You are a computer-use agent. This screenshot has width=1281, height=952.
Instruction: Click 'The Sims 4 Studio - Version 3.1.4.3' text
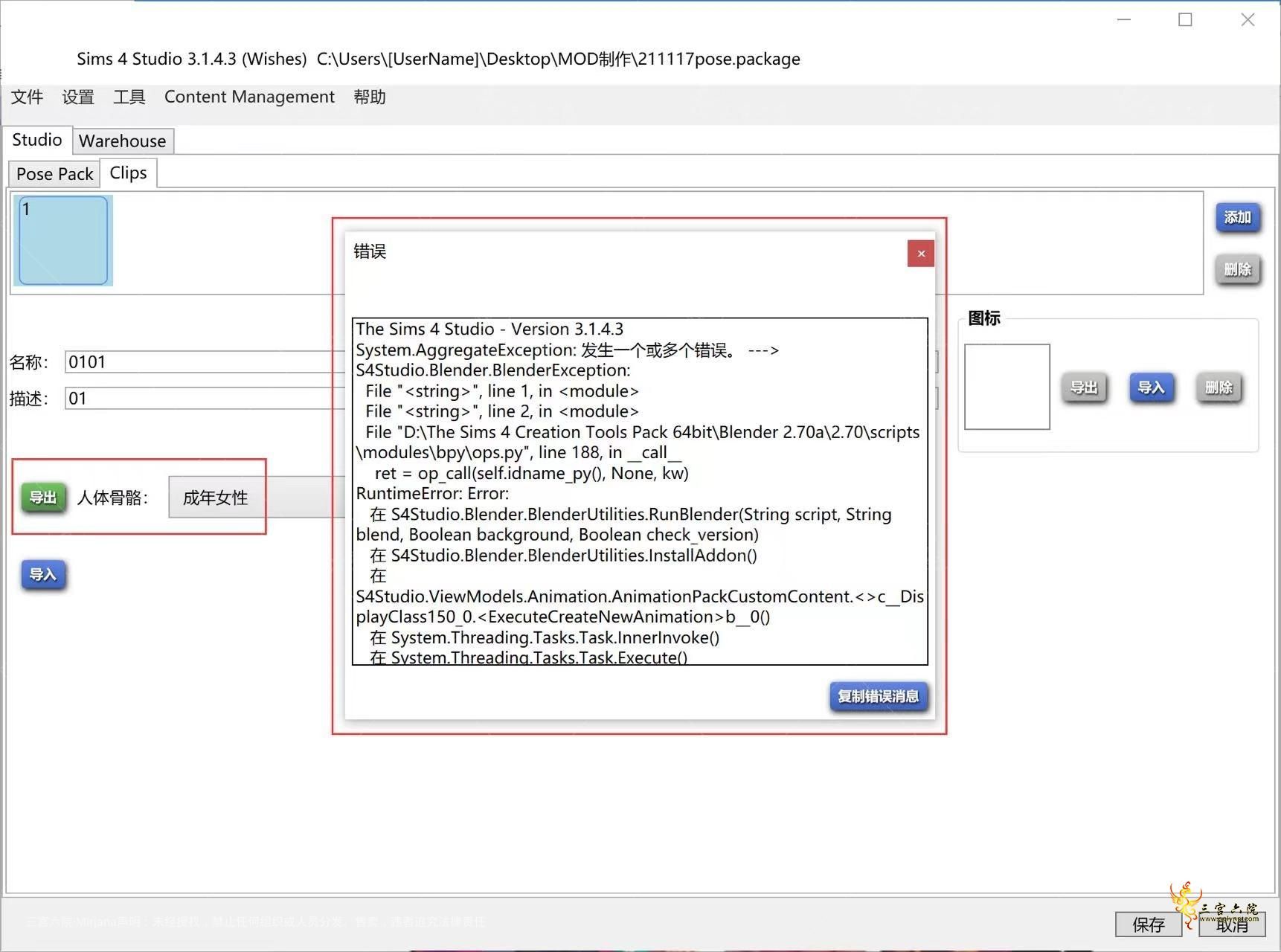[489, 329]
